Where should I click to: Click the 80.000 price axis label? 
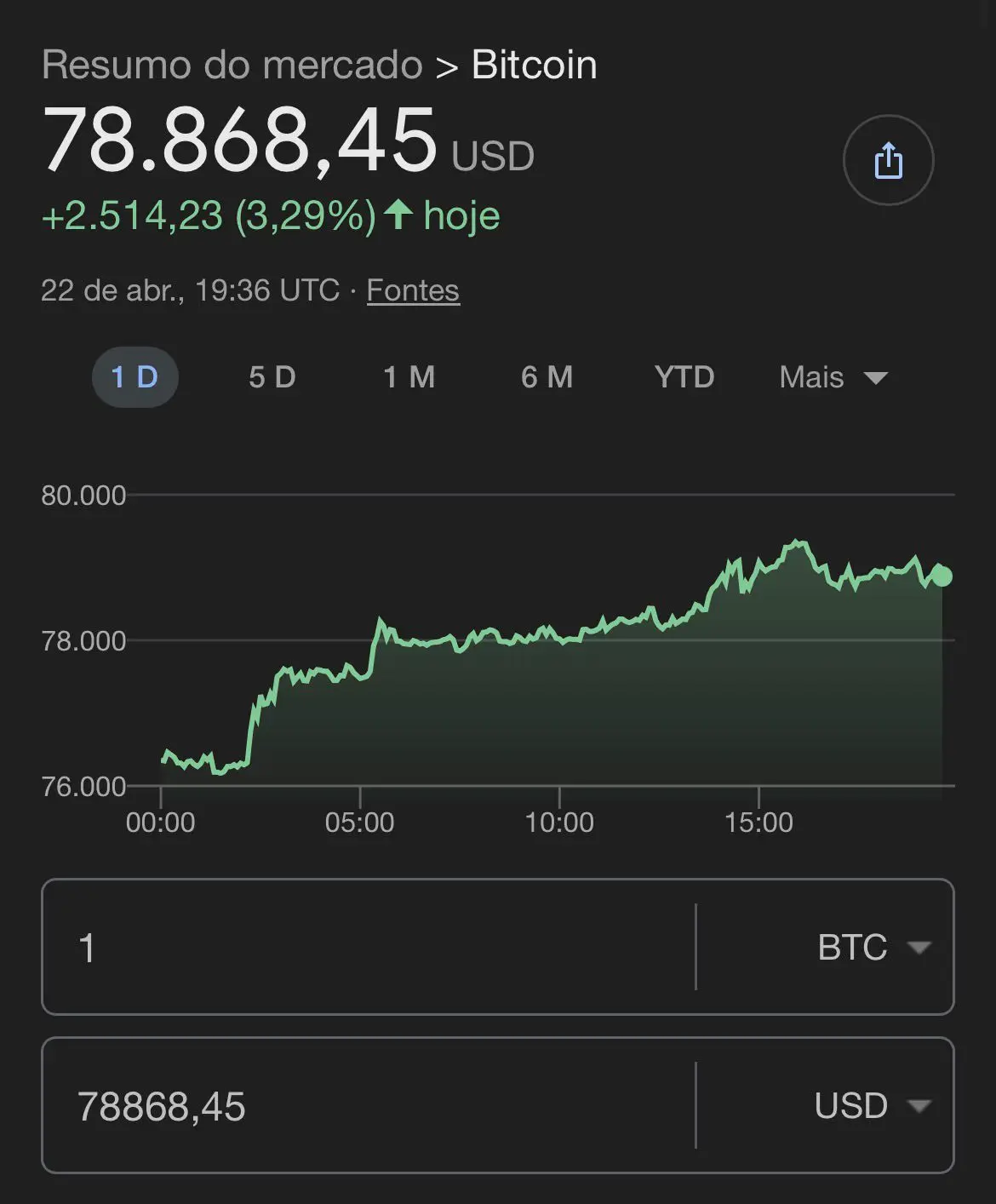(x=83, y=495)
